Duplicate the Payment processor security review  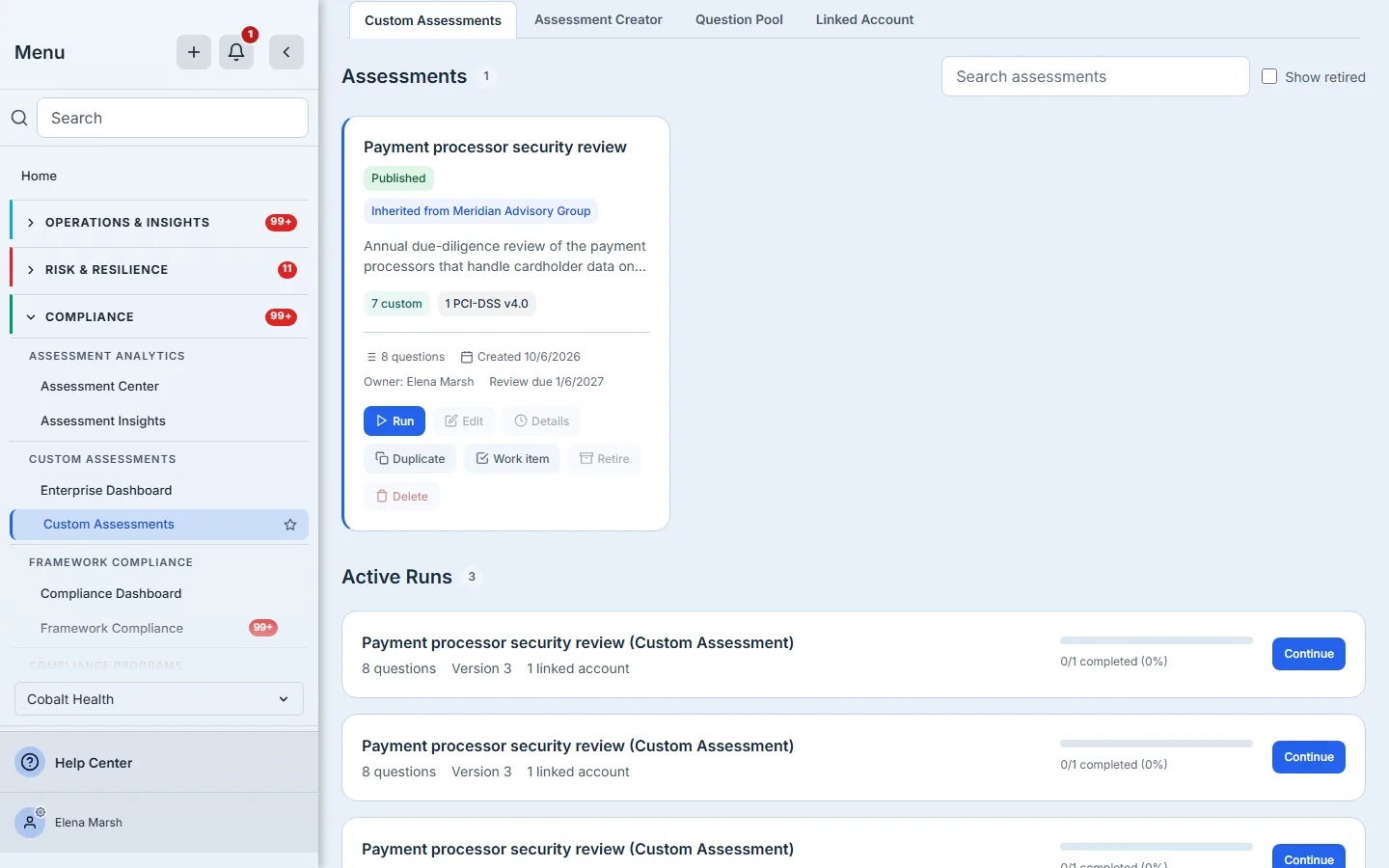click(x=410, y=459)
